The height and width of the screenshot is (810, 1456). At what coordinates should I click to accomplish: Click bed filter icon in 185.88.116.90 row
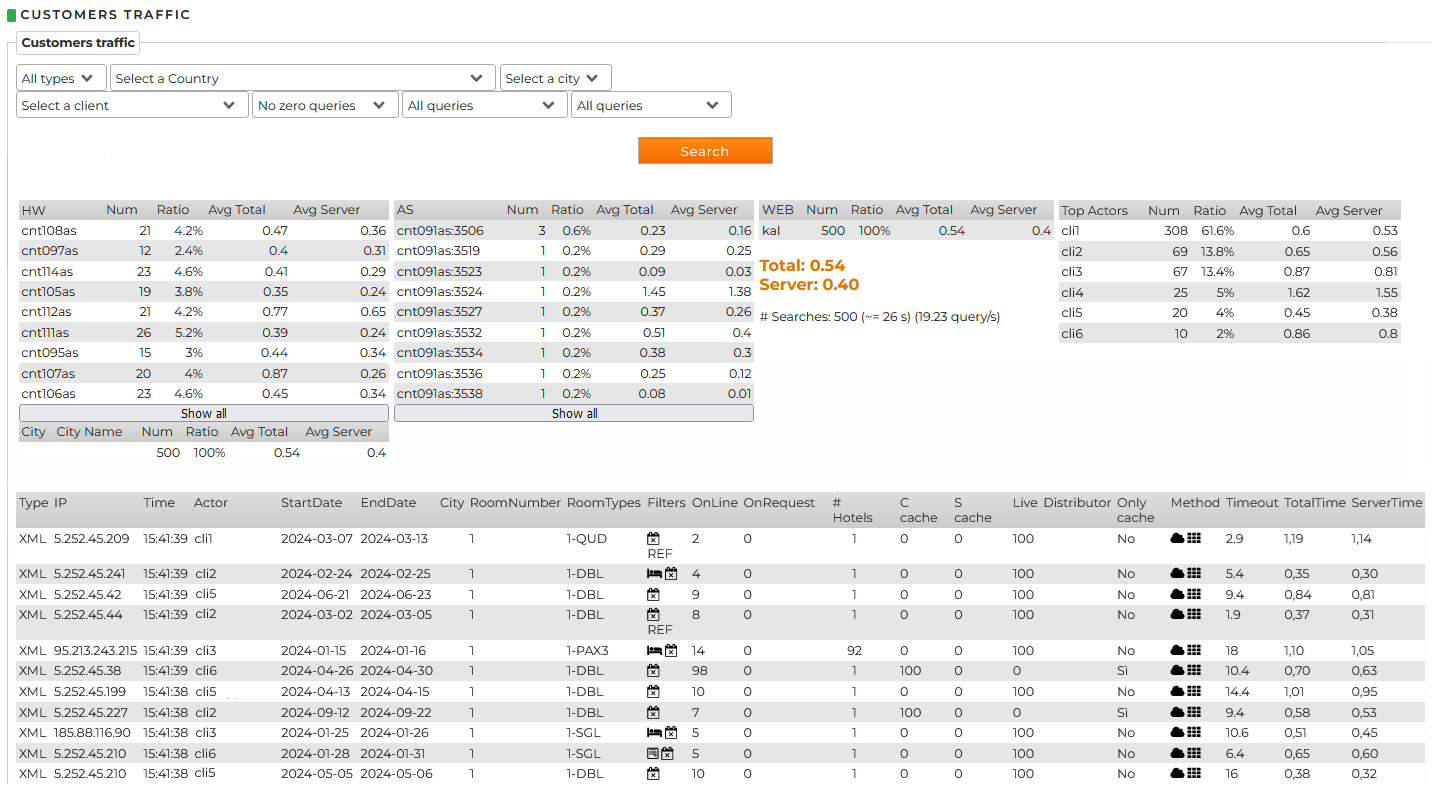(654, 732)
